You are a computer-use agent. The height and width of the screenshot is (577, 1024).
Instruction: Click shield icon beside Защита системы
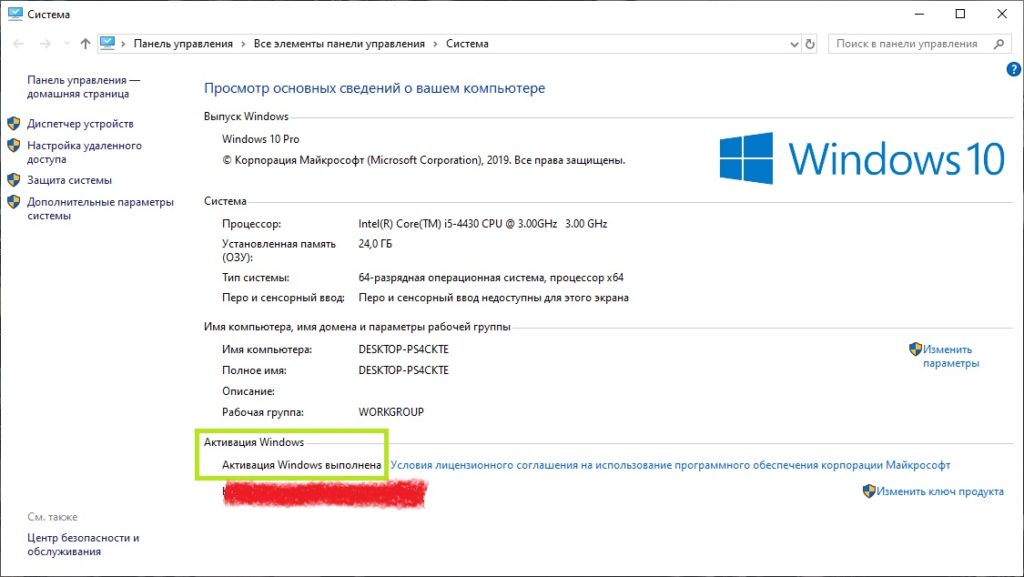coord(14,180)
